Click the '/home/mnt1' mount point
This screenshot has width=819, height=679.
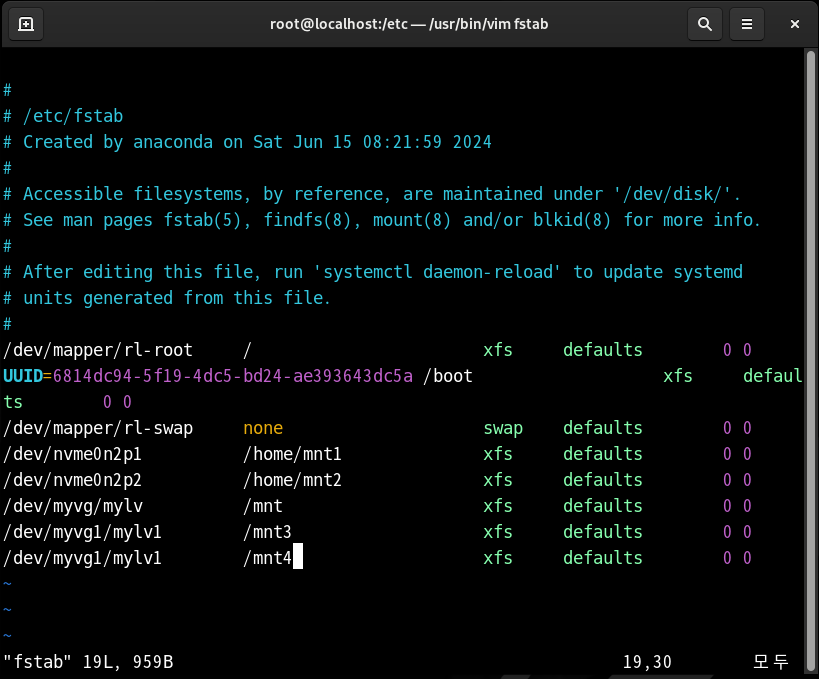[292, 454]
